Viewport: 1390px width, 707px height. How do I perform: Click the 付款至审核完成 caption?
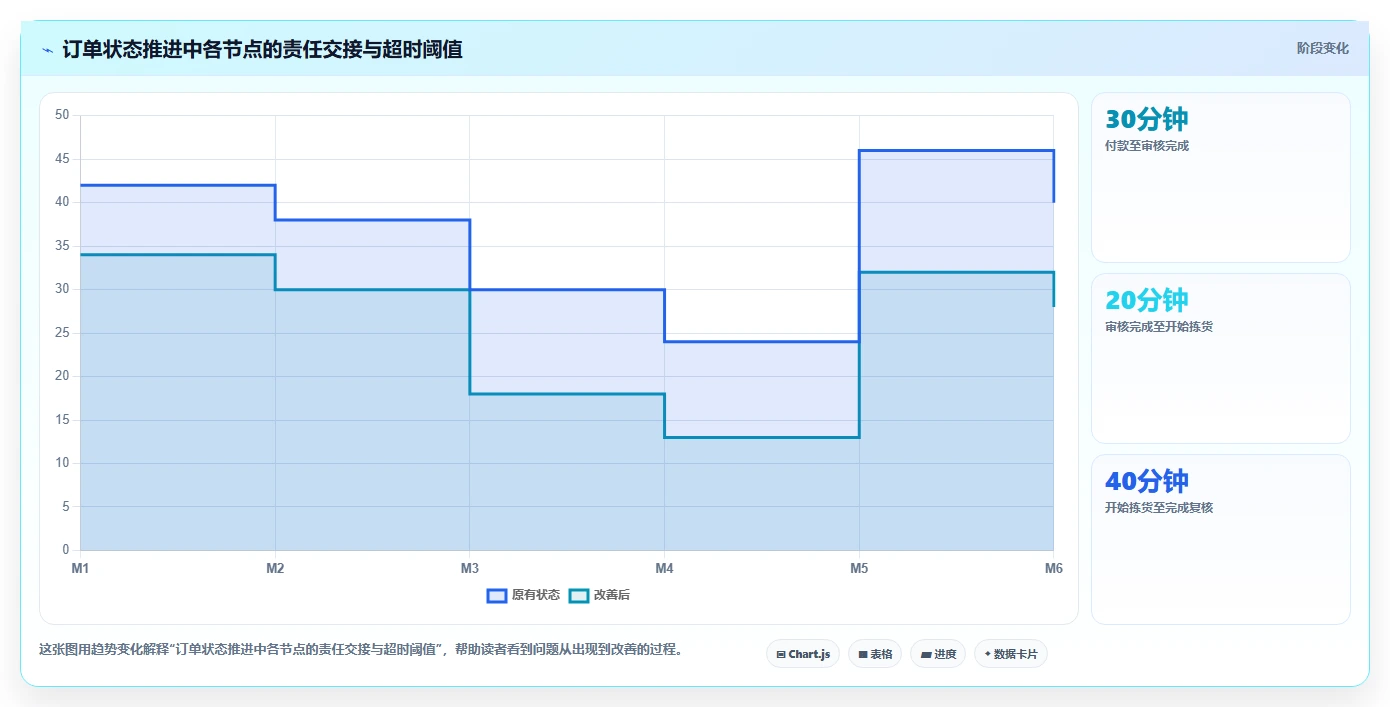[1147, 146]
